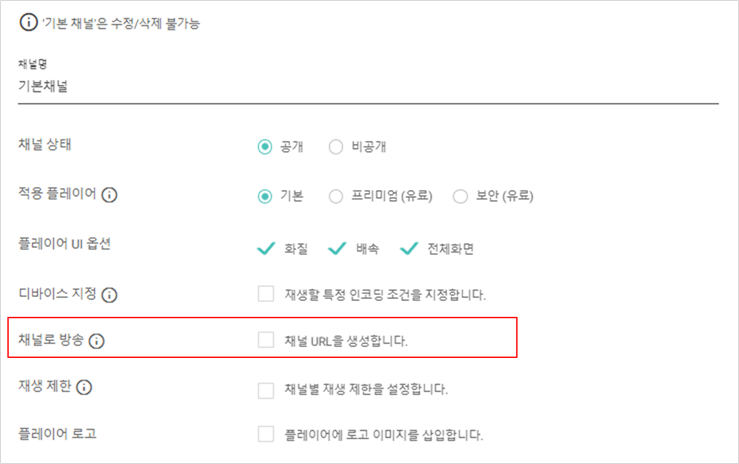Select the 비공개 channel status option
Viewport: 739px width, 464px height.
tap(336, 147)
